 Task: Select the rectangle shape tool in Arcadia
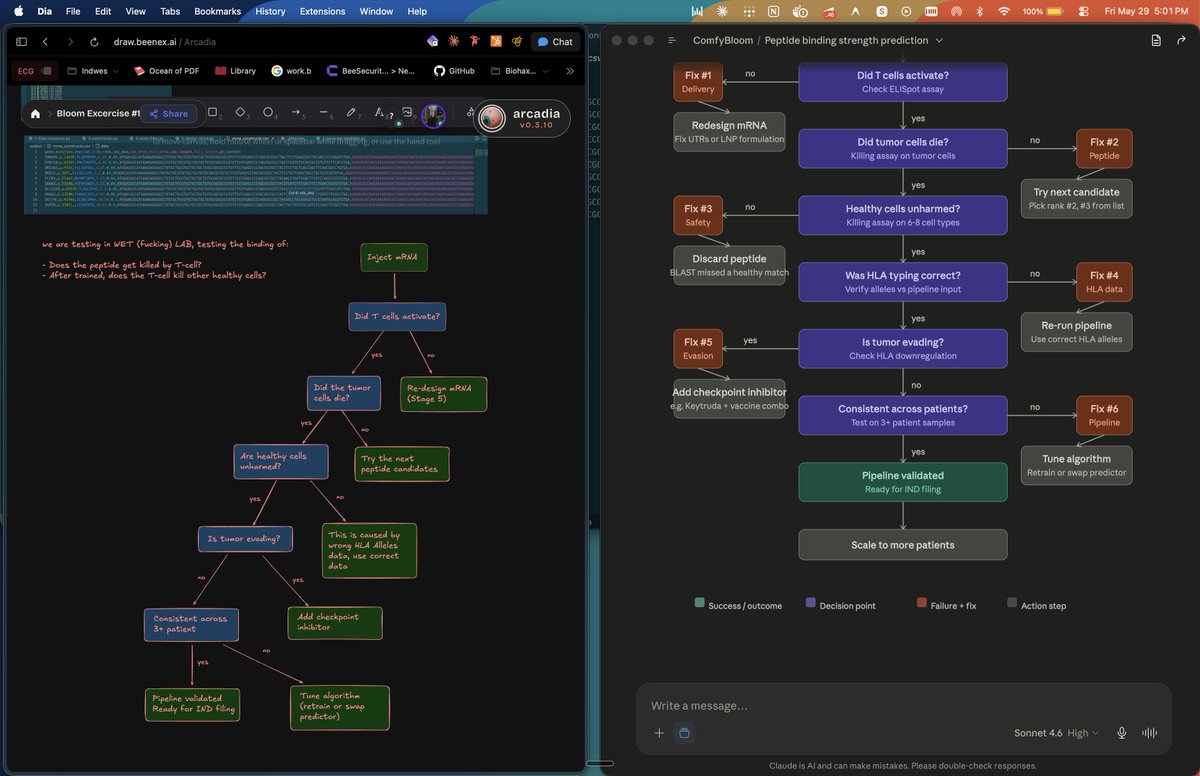(x=212, y=112)
